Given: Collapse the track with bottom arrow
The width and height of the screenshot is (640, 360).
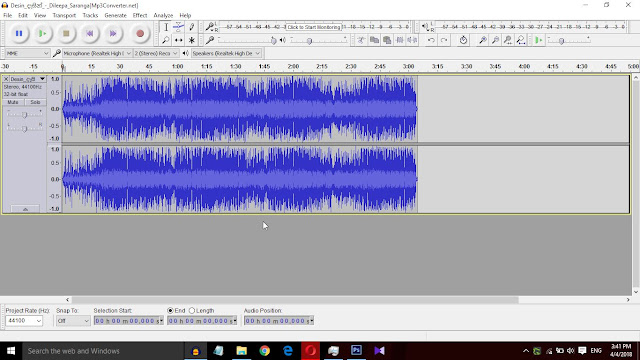Looking at the screenshot, I should coord(25,209).
